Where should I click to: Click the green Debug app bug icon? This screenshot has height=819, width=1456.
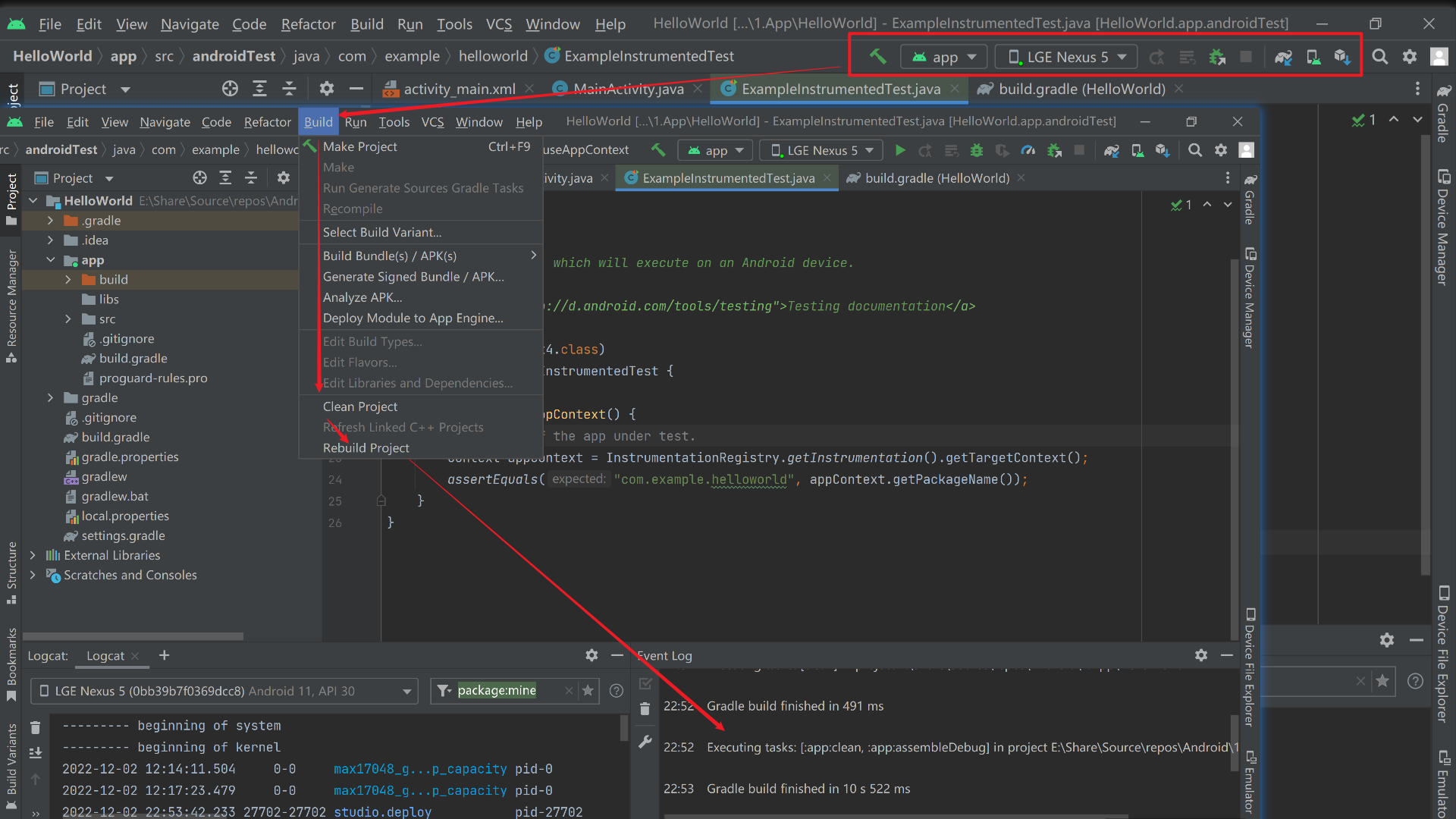tap(977, 150)
